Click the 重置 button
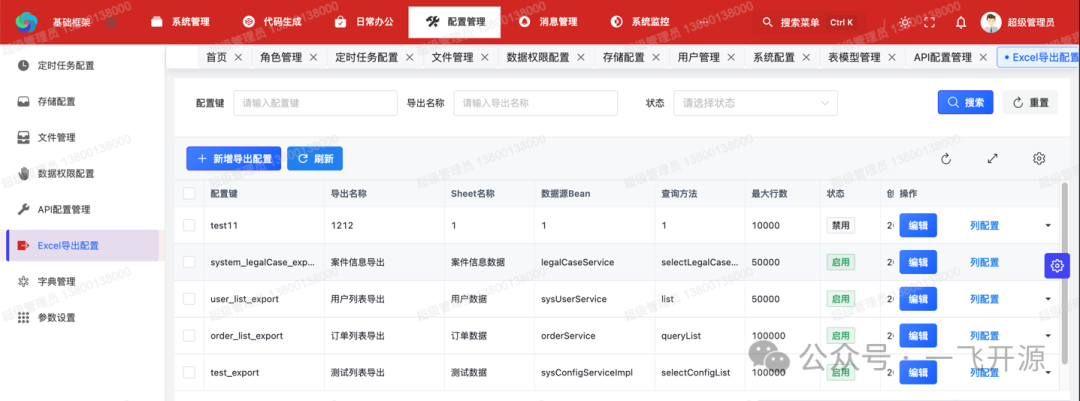This screenshot has height=401, width=1080. 1030,103
